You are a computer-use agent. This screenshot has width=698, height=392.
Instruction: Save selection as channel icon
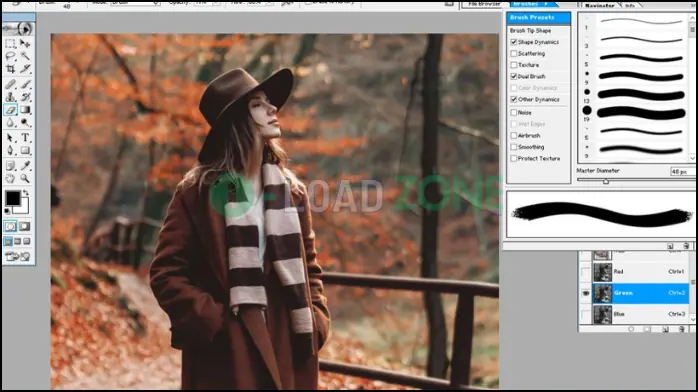pos(647,329)
